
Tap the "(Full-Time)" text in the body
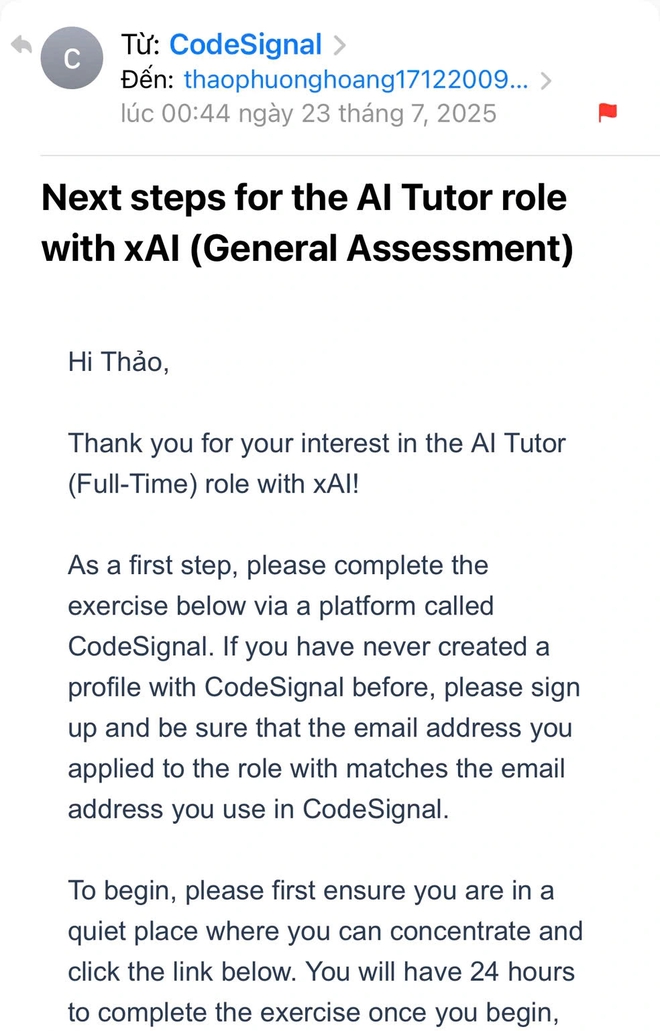[x=133, y=485]
